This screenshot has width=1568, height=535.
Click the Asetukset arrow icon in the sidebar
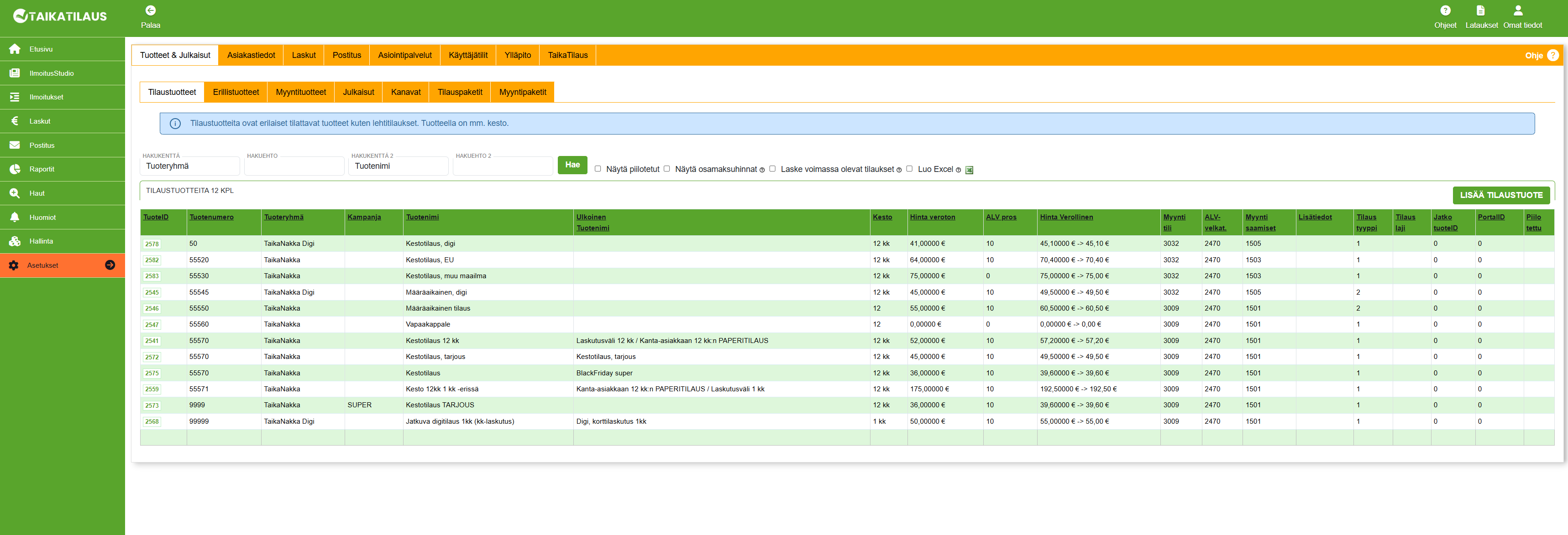click(110, 265)
